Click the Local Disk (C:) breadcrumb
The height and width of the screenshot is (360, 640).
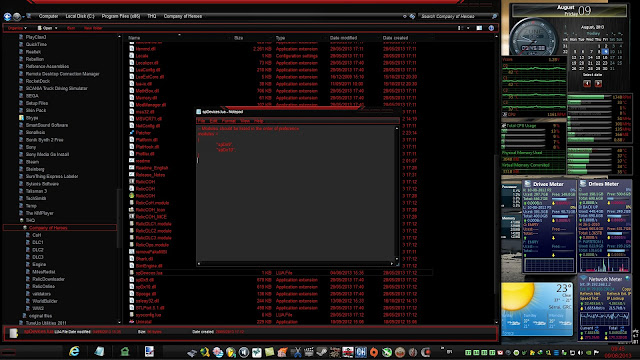pos(80,16)
